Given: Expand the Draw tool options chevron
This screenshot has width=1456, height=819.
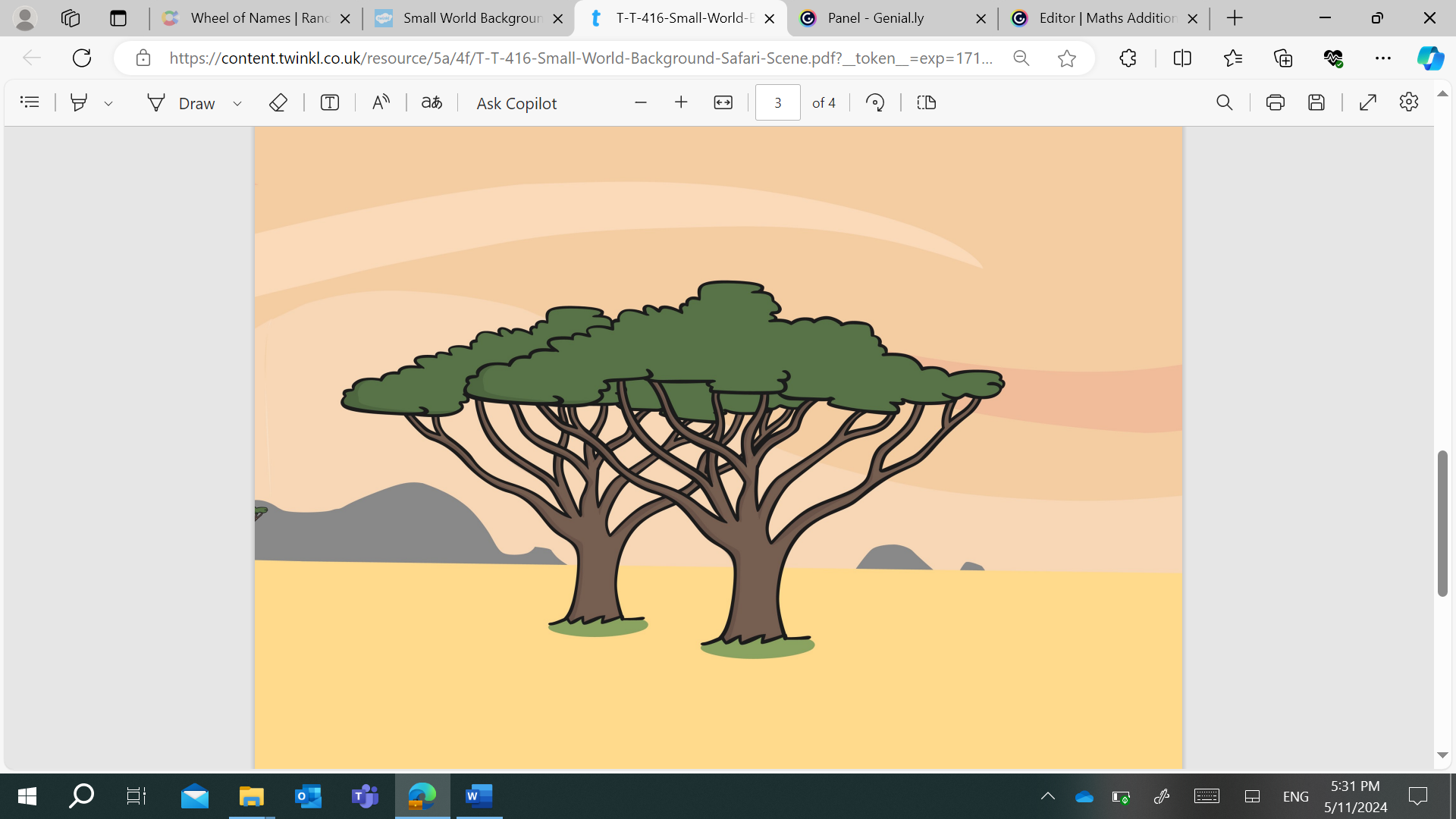Looking at the screenshot, I should tap(237, 103).
